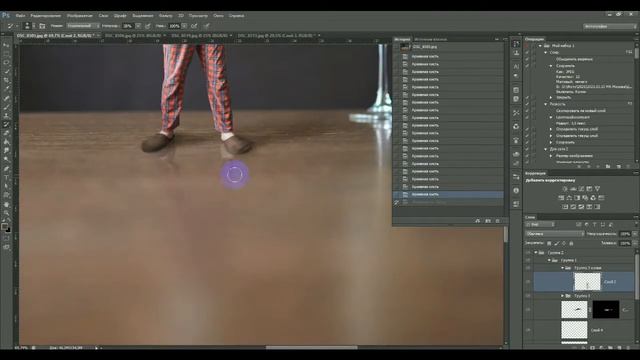Select Скопировать на новый слой action step
Screen dimensions: 640x360
tap(581, 111)
